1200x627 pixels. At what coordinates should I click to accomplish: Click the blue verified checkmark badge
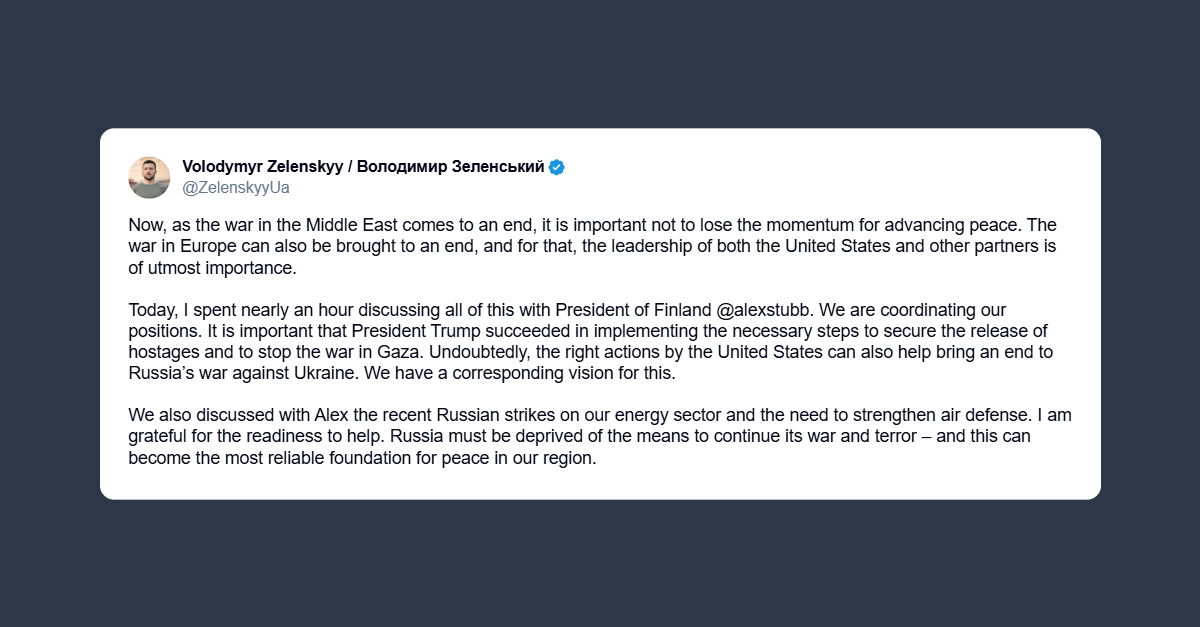pos(557,167)
